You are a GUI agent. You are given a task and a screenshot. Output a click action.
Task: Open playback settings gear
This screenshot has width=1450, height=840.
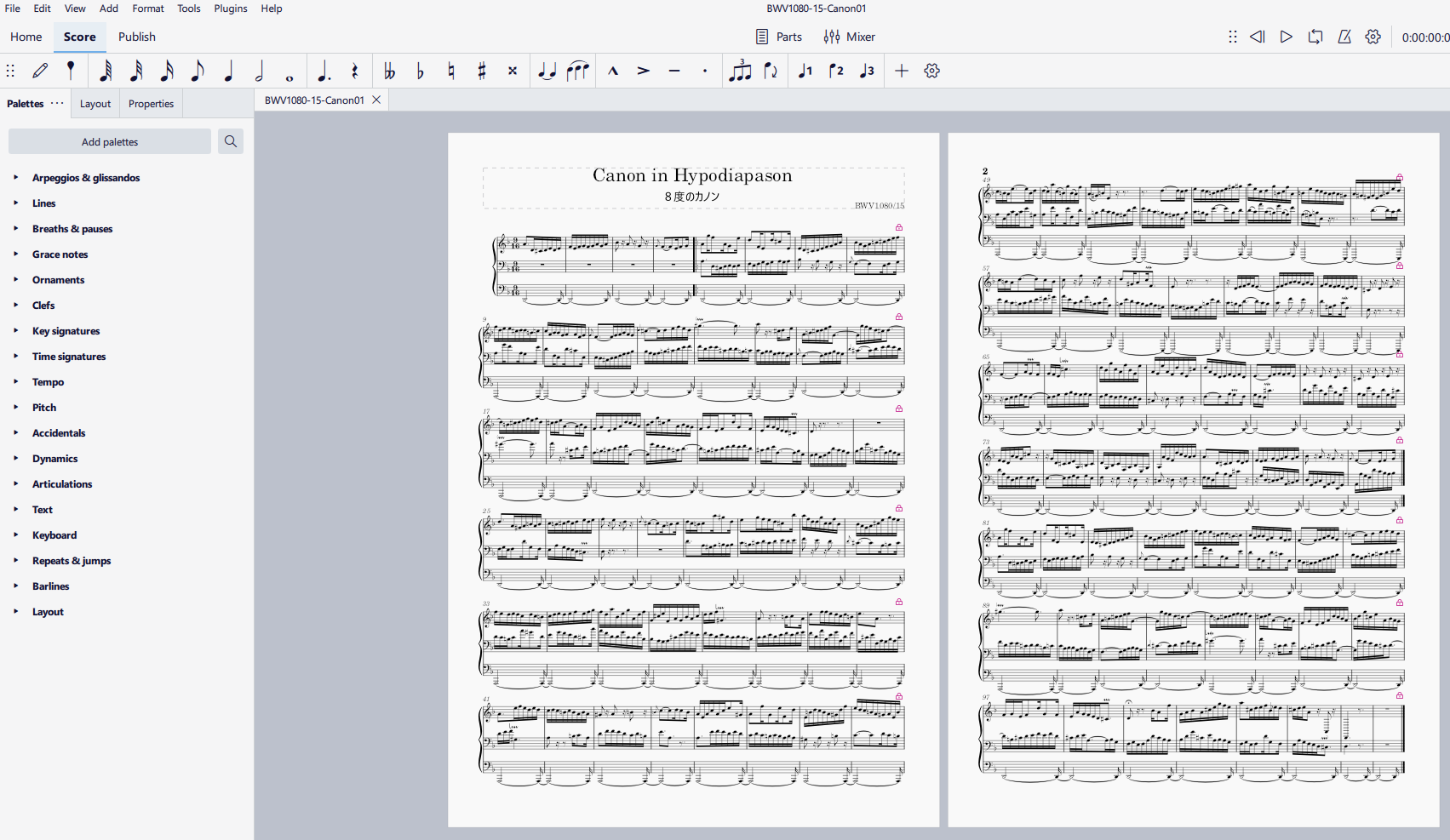pos(1373,37)
